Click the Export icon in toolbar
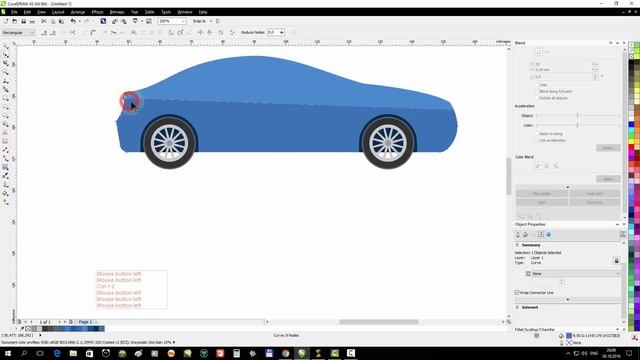This screenshot has height=360, width=640. tap(123, 21)
